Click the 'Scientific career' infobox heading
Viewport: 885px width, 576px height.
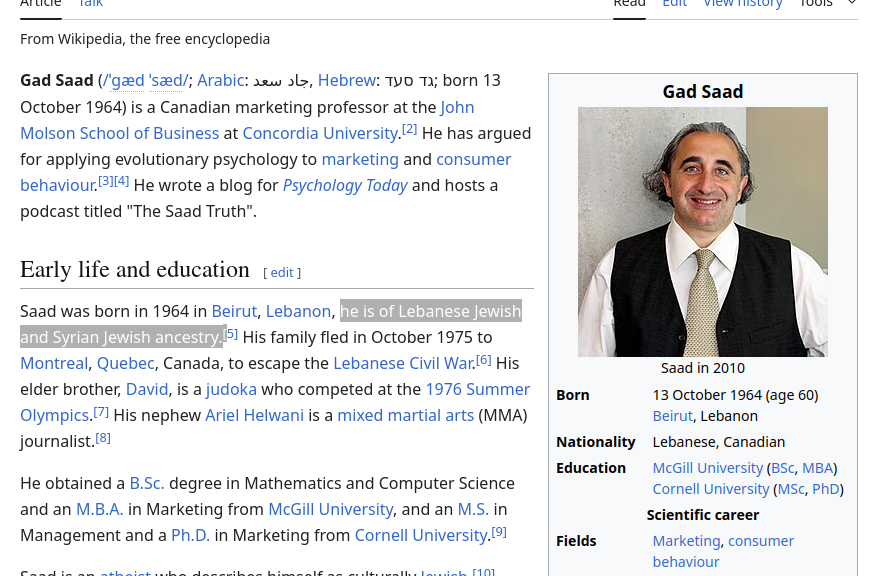pos(703,515)
